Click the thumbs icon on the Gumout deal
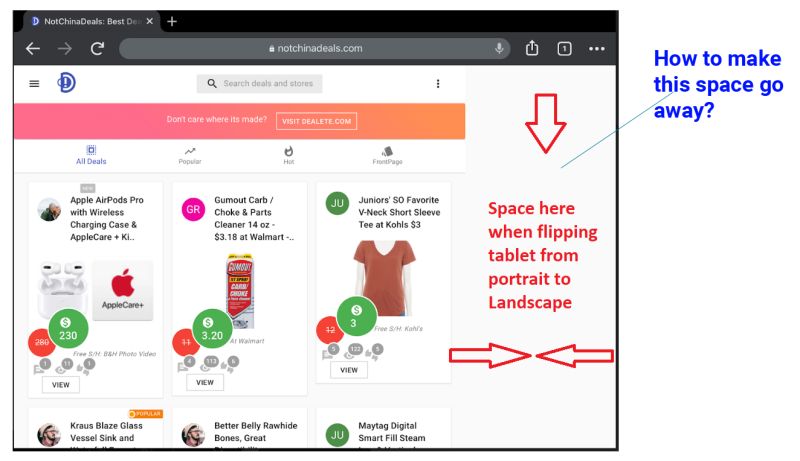The height and width of the screenshot is (461, 800). [230, 365]
